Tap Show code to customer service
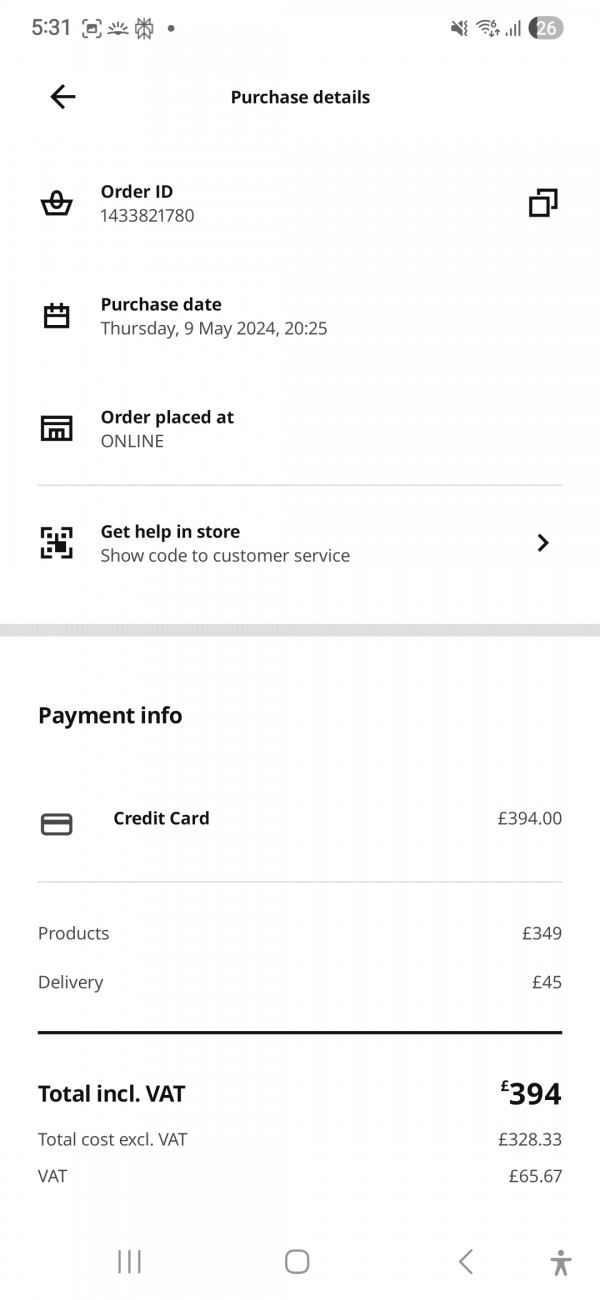Viewport: 600px width, 1300px height. (225, 556)
